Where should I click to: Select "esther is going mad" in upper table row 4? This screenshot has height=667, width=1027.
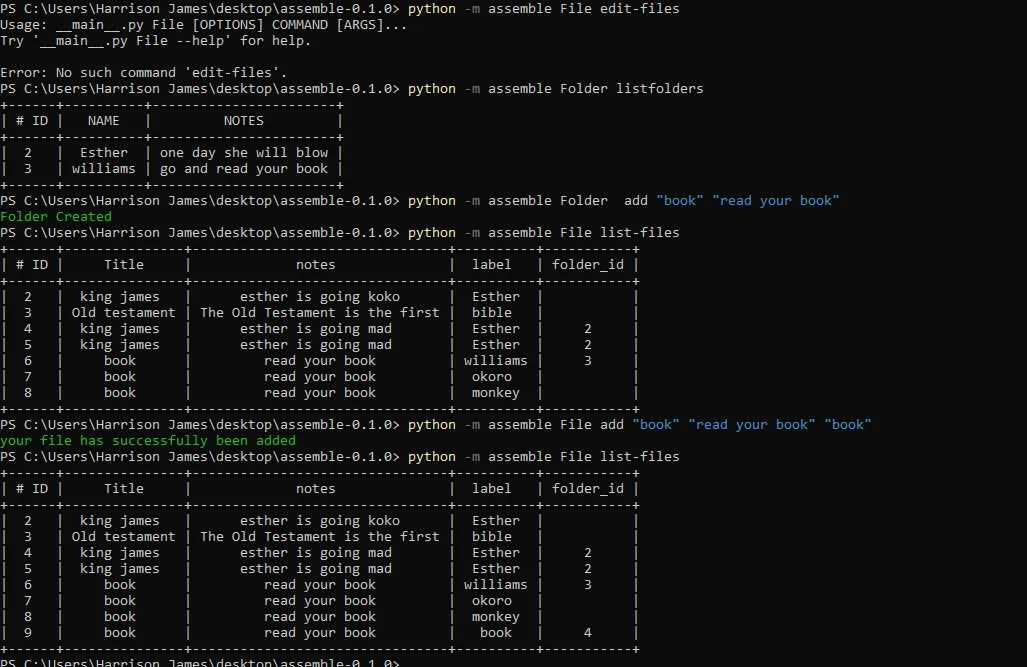316,329
